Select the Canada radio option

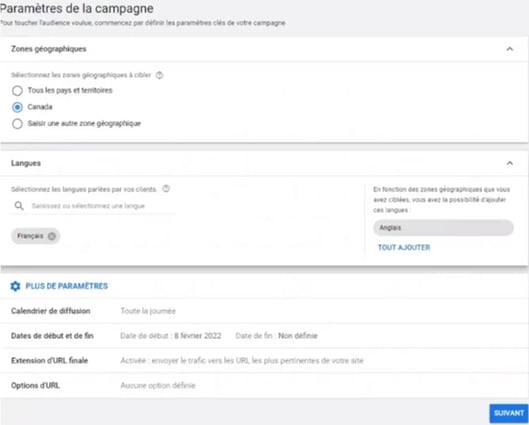(17, 107)
